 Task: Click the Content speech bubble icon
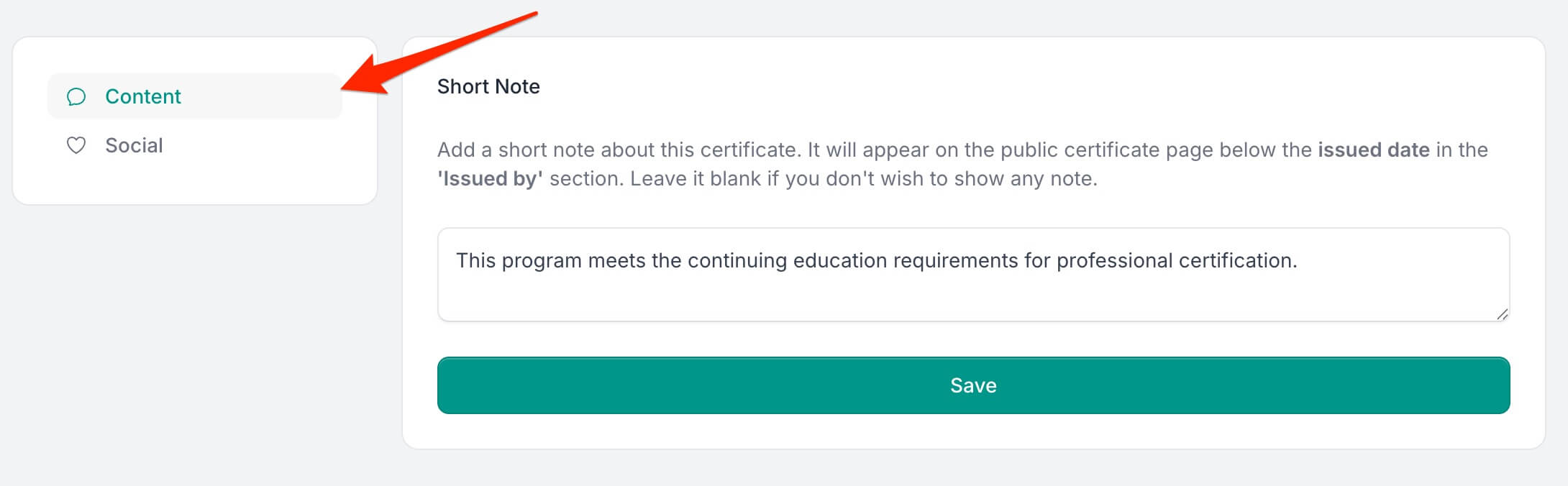click(x=76, y=96)
